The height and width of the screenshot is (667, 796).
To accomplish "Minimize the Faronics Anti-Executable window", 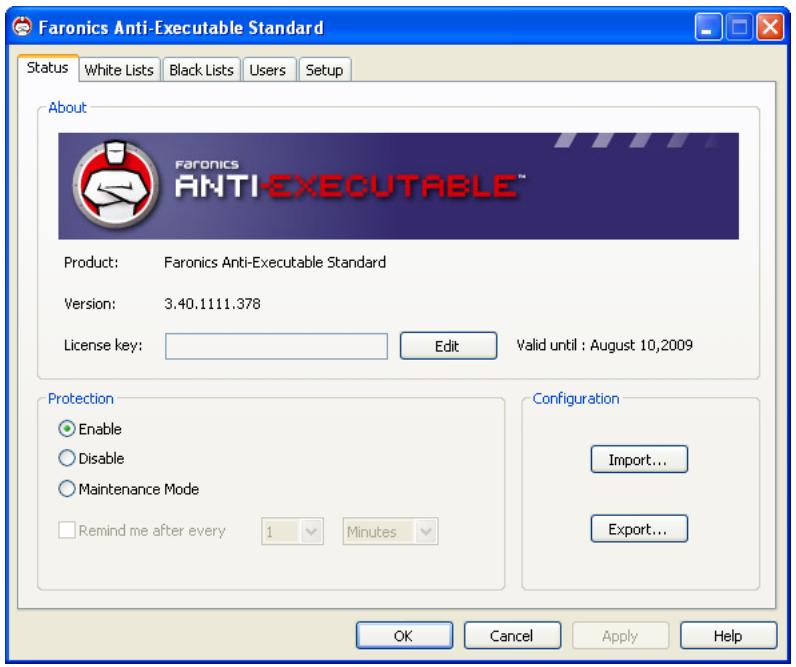I will [708, 27].
